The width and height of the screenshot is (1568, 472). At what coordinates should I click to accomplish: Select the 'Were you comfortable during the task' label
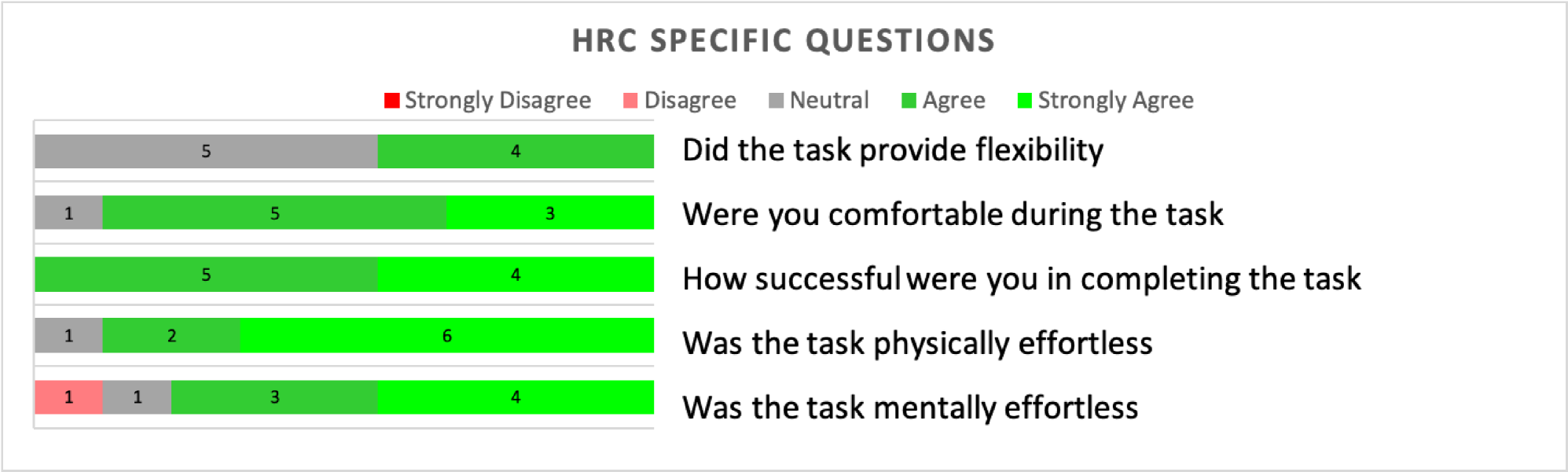coord(953,215)
